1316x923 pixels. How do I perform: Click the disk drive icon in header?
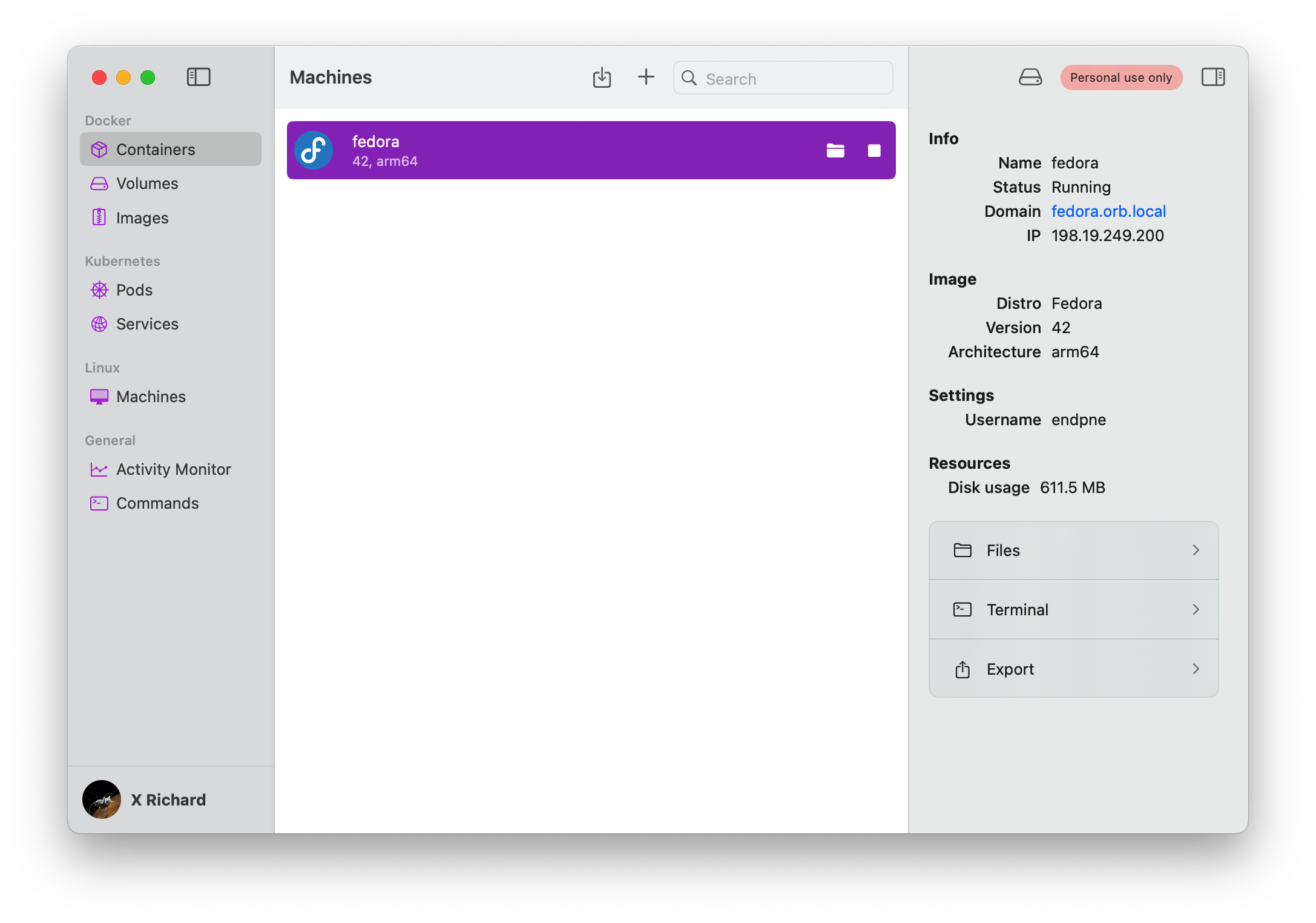1030,78
